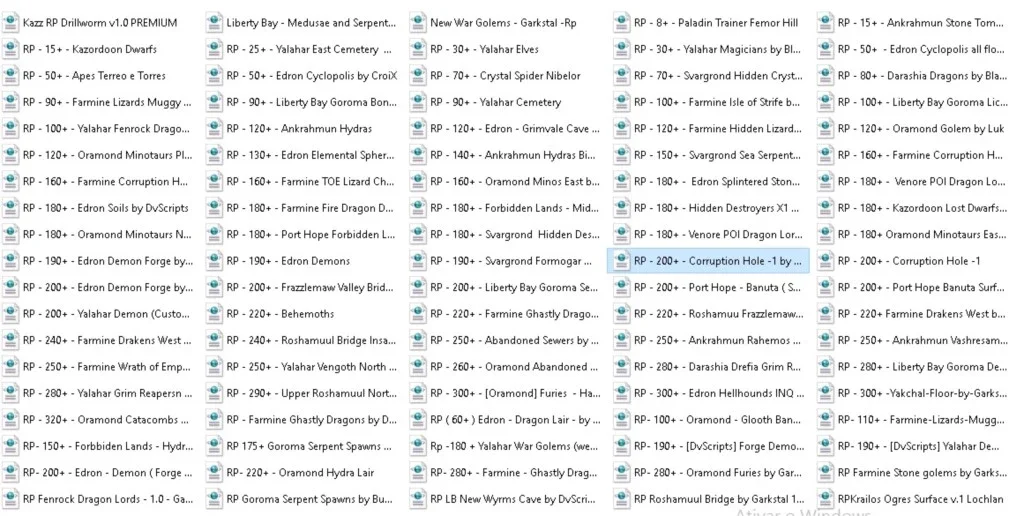Click the icon of RP - 70+ - Crystal Spider Nibelor
The height and width of the screenshot is (516, 1024).
418,76
